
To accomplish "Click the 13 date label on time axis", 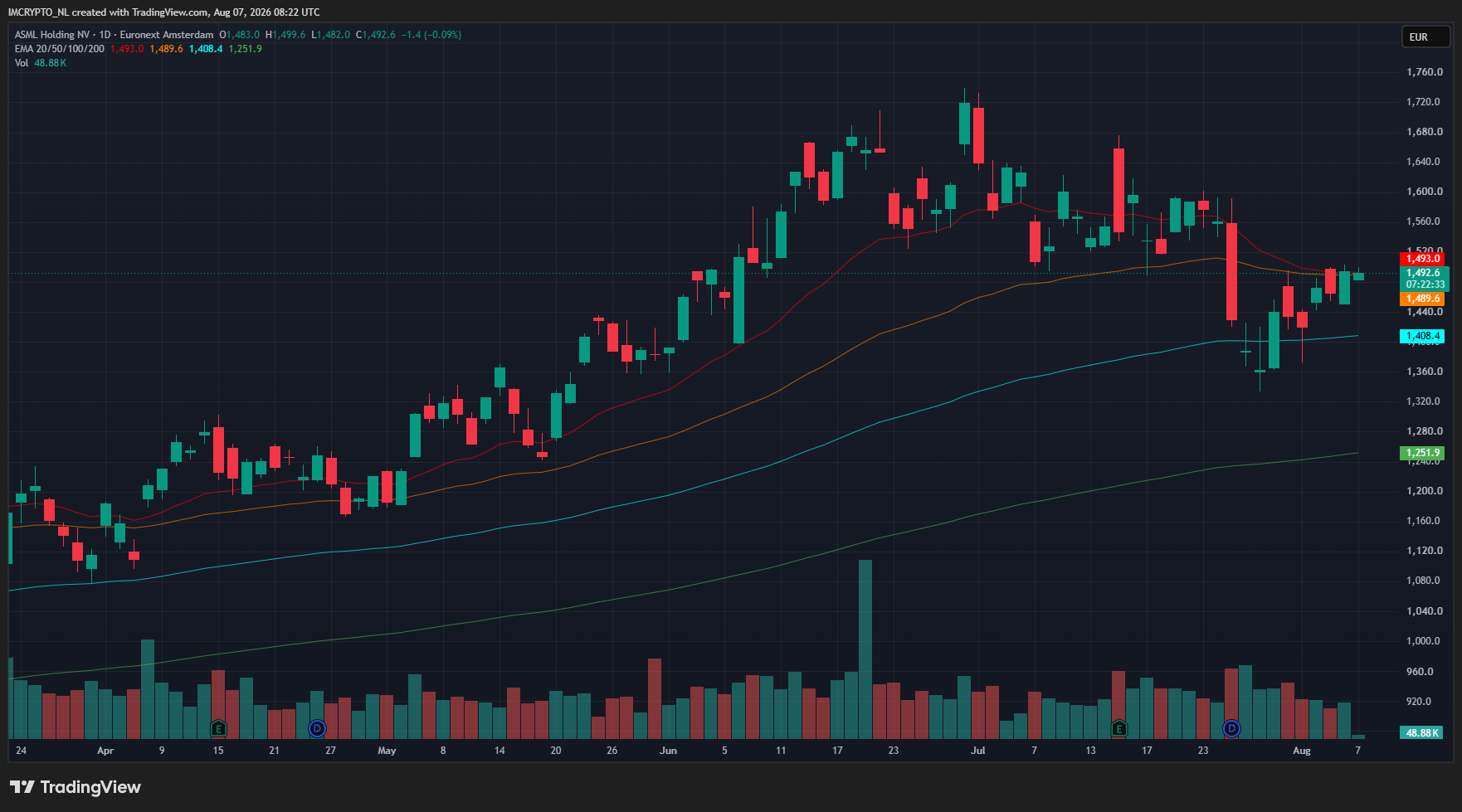I will coord(1090,751).
